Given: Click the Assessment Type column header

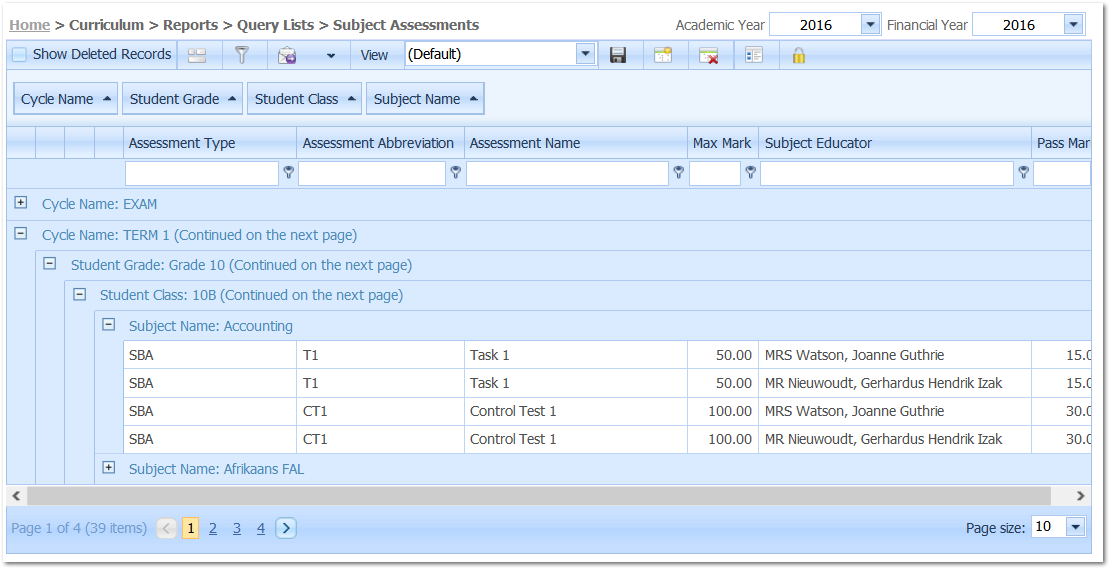Looking at the screenshot, I should click(210, 143).
